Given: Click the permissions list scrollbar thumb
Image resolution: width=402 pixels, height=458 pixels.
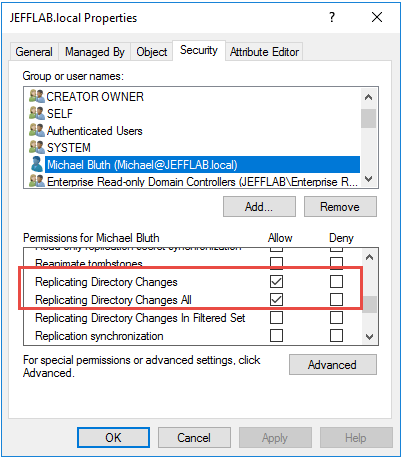Looking at the screenshot, I should 369,304.
